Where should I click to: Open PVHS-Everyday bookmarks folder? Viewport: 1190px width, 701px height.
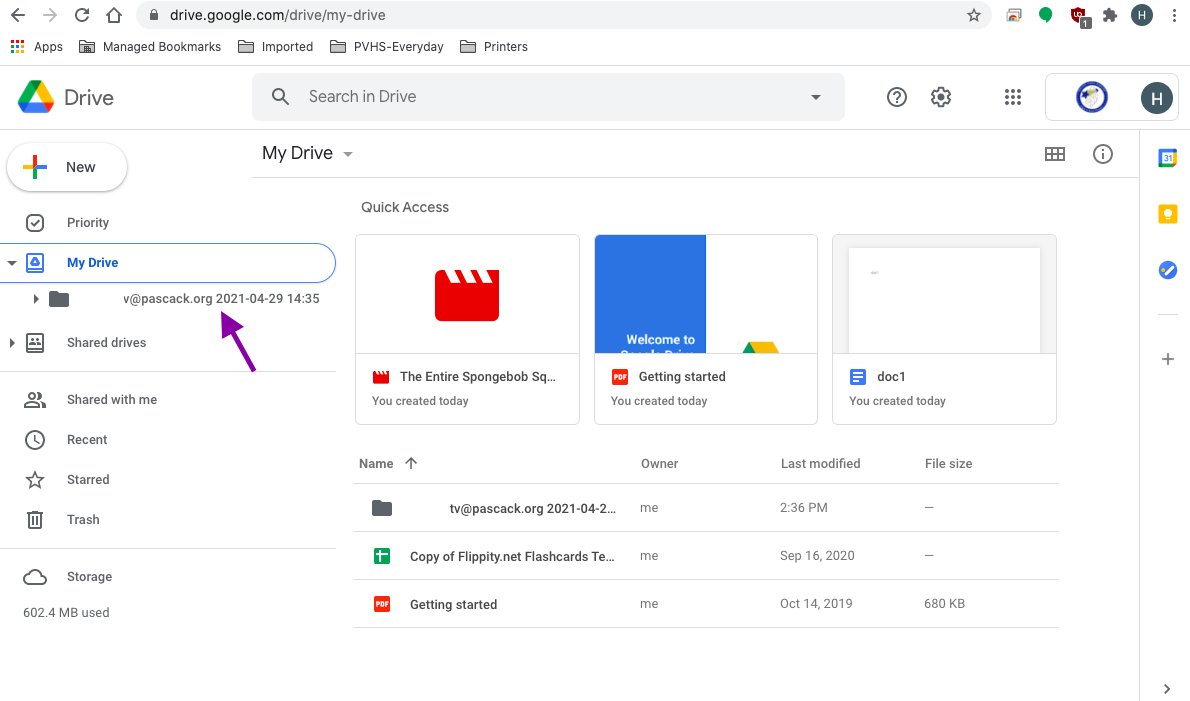point(387,46)
